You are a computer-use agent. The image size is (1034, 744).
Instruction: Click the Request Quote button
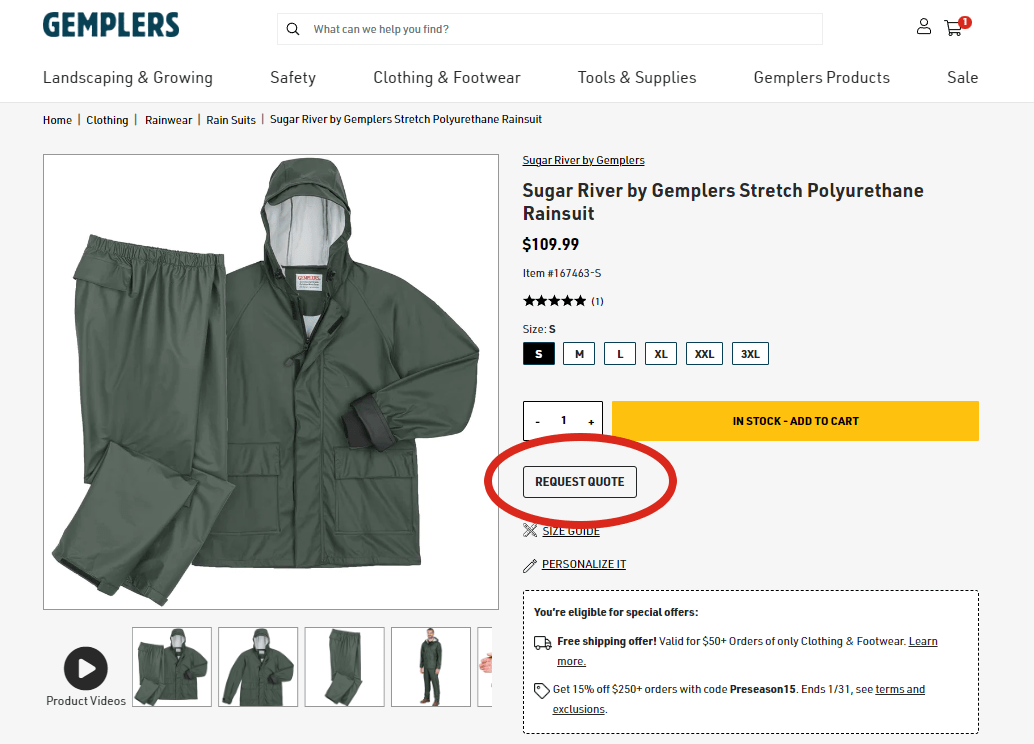click(579, 481)
